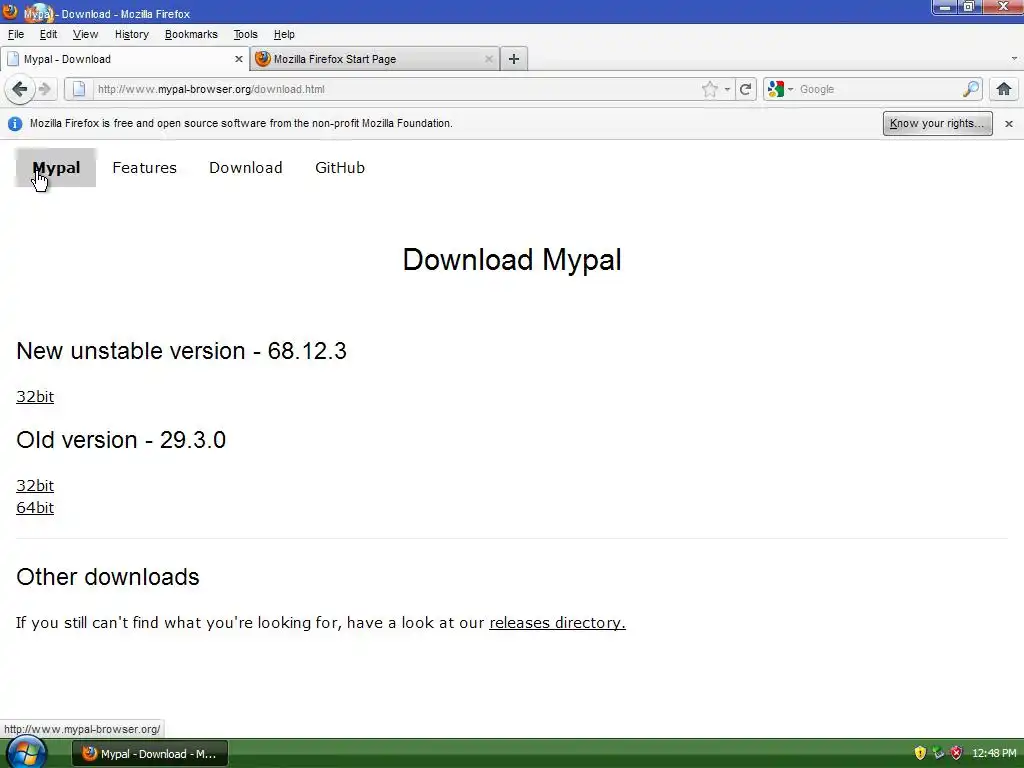Select the Mypal - Download tab
This screenshot has width=1024, height=768.
[x=124, y=59]
